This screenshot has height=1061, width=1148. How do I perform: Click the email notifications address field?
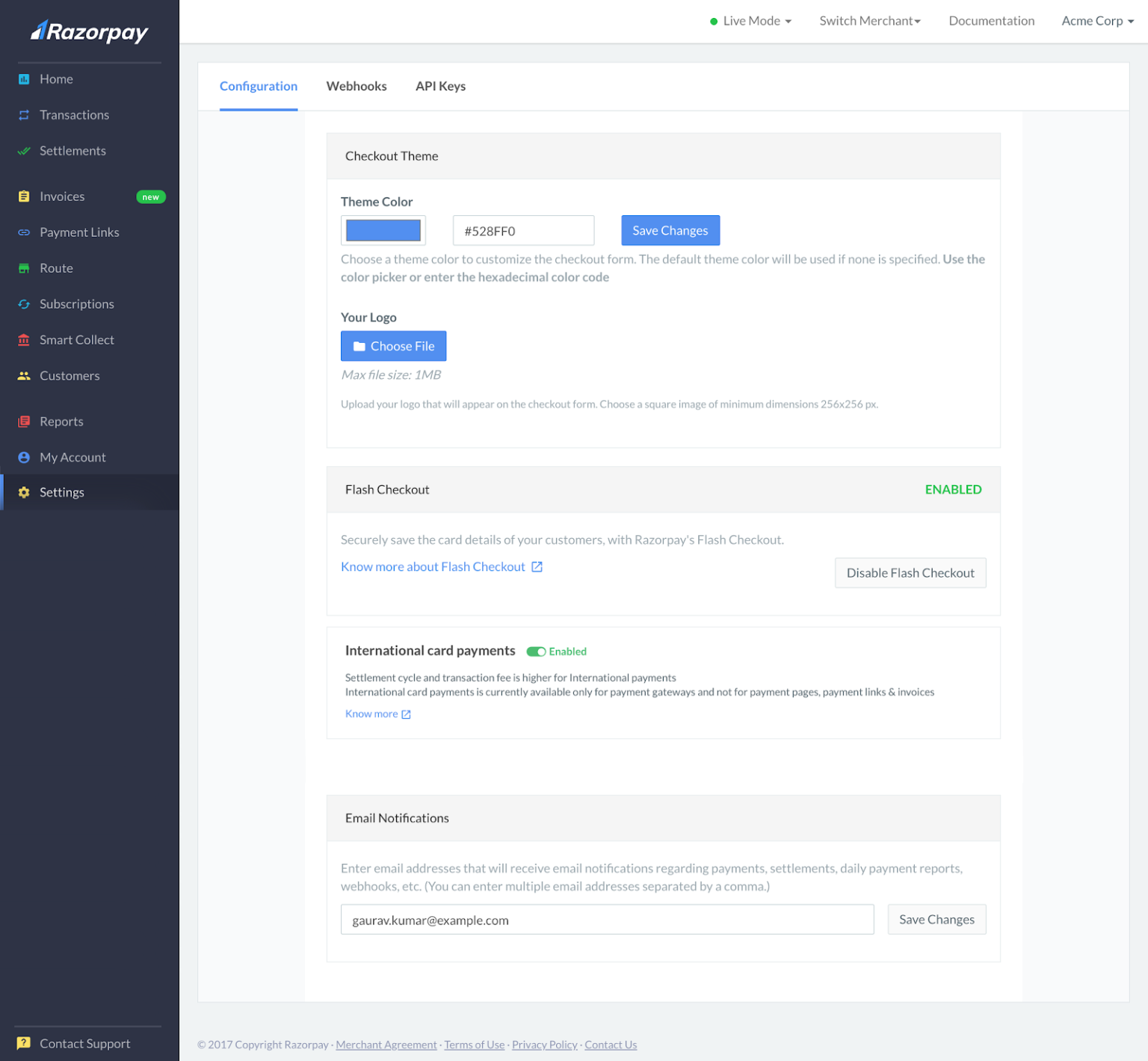point(607,919)
